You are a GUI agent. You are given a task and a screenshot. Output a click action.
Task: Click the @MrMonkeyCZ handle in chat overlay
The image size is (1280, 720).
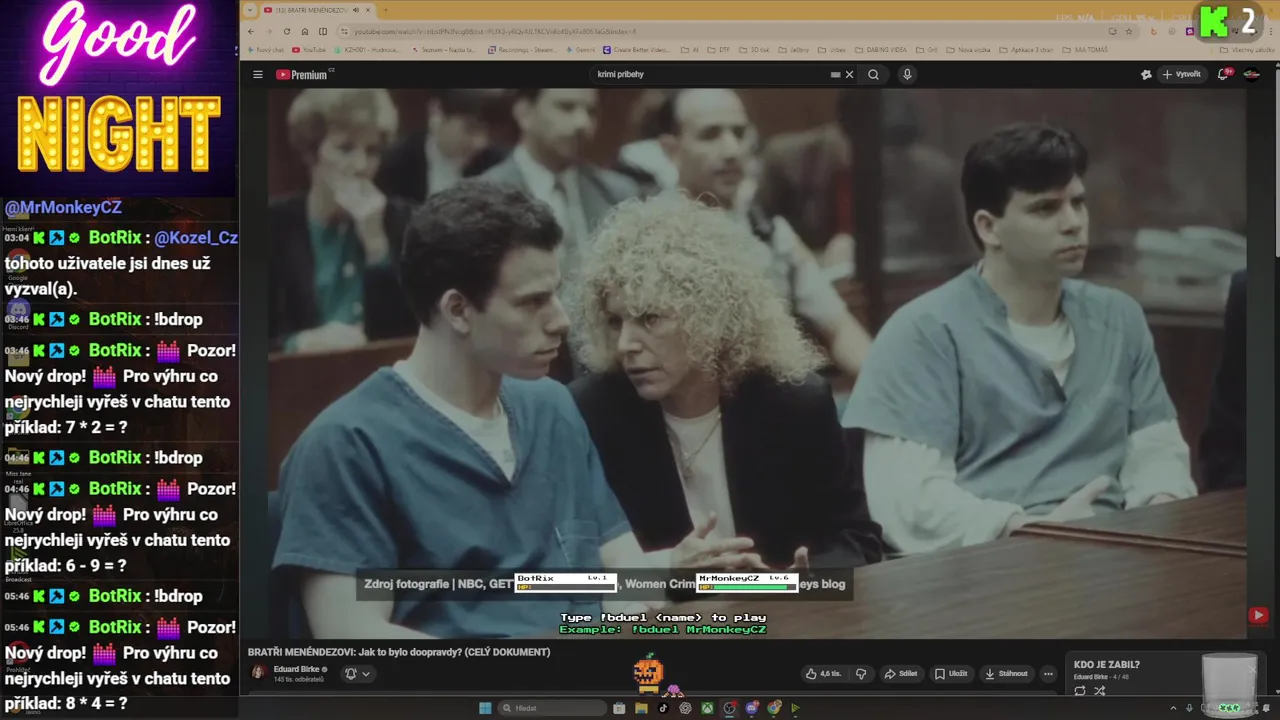63,207
